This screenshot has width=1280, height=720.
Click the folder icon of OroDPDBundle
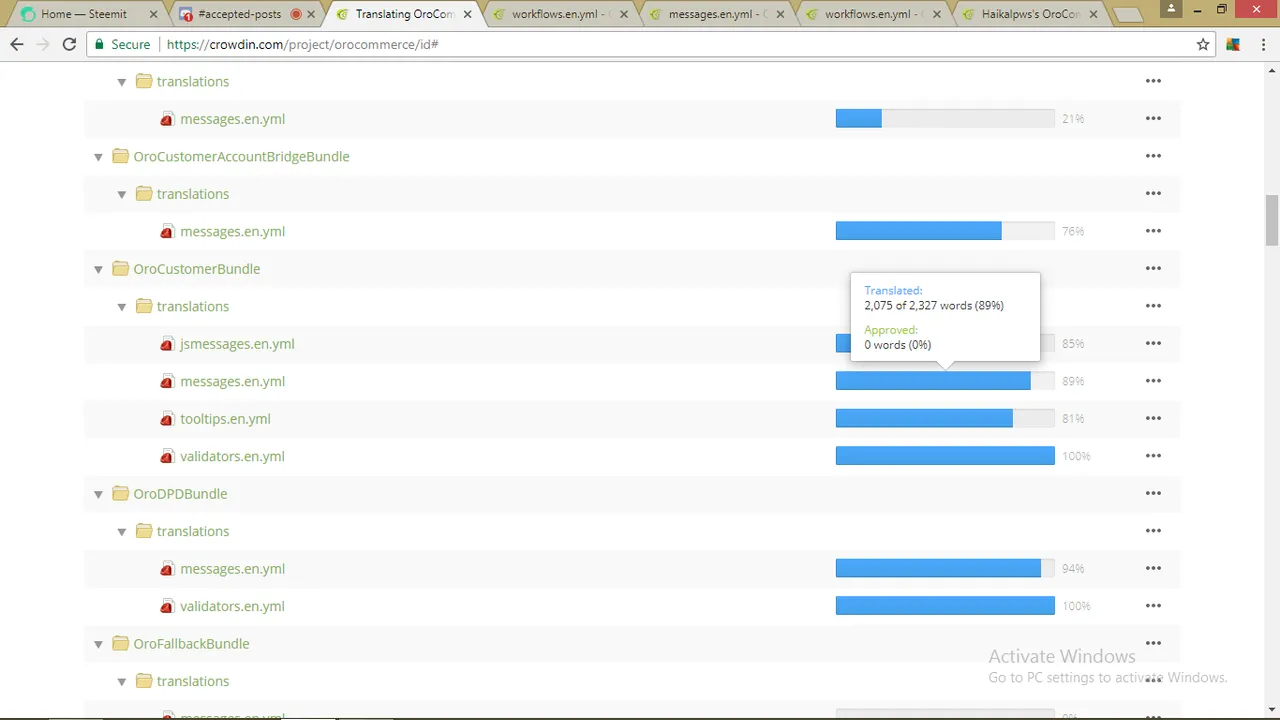120,493
